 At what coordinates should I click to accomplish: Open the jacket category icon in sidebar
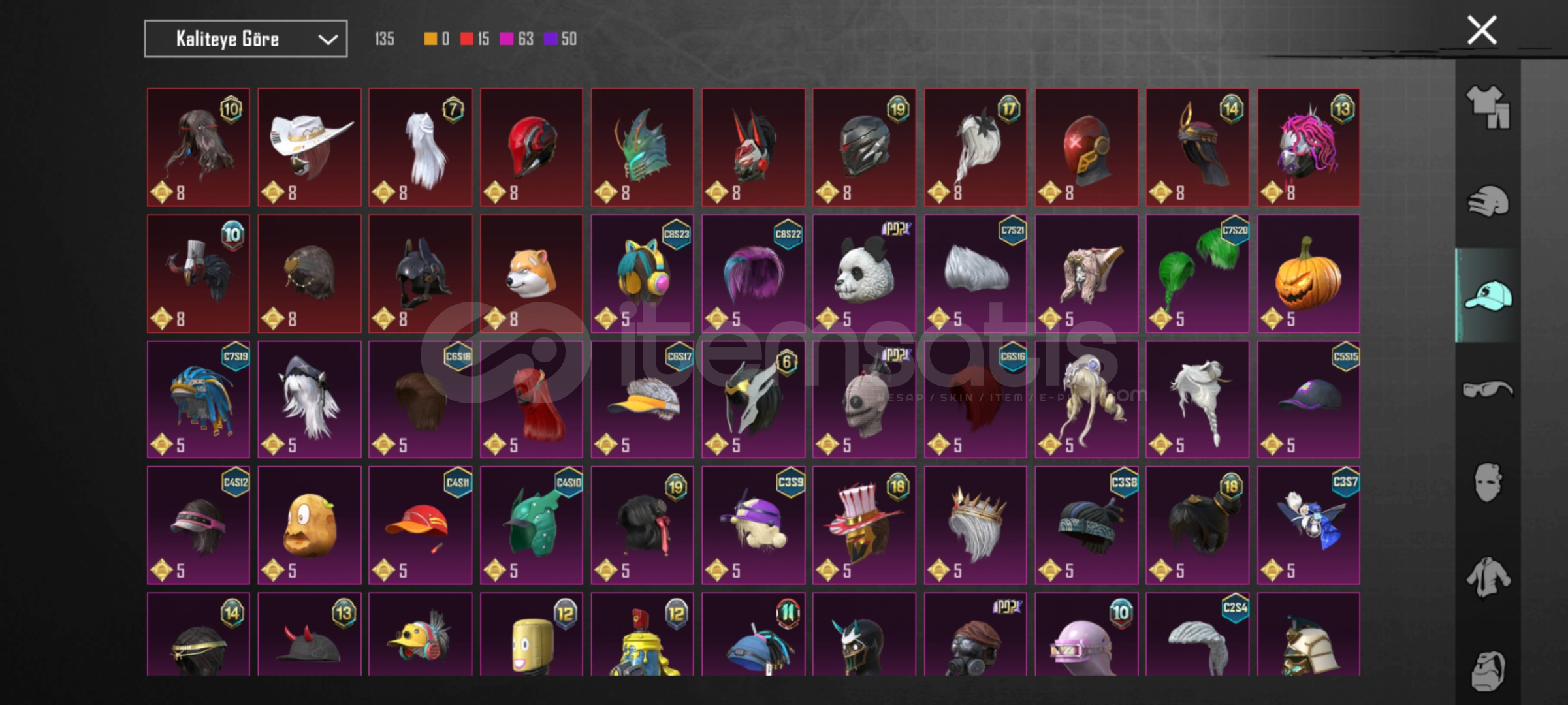click(1488, 577)
